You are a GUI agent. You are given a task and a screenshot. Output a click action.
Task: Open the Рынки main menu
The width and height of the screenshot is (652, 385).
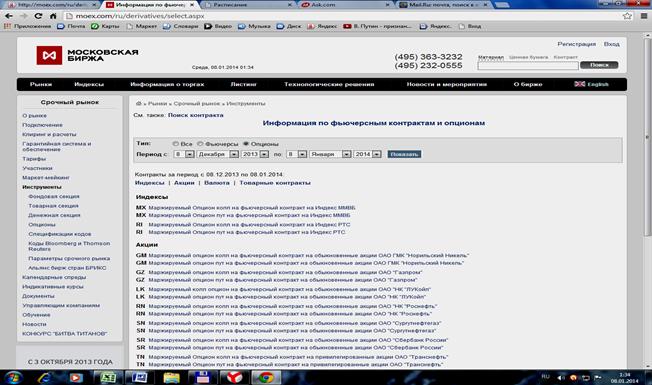click(x=41, y=84)
